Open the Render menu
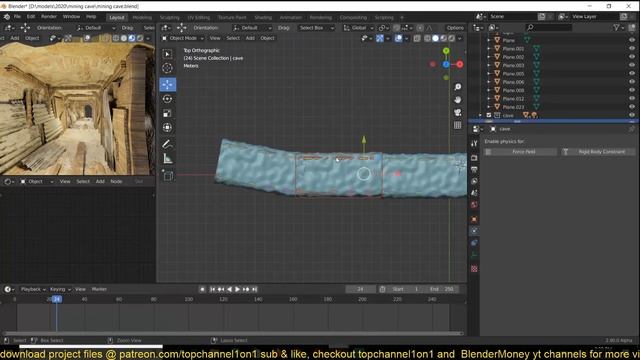640x360 pixels. [x=49, y=17]
